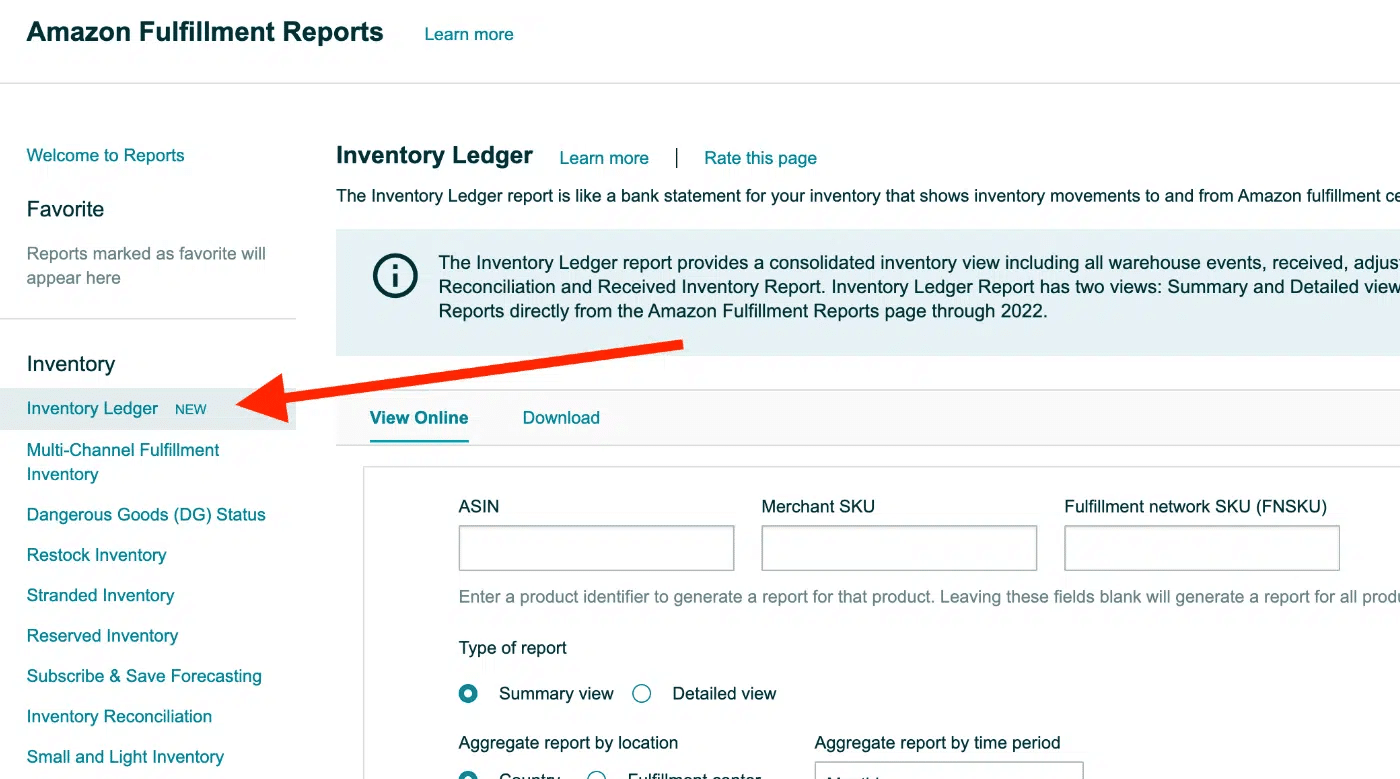Image resolution: width=1400 pixels, height=779 pixels.
Task: Choose the Country aggregate radio option
Action: click(x=468, y=775)
